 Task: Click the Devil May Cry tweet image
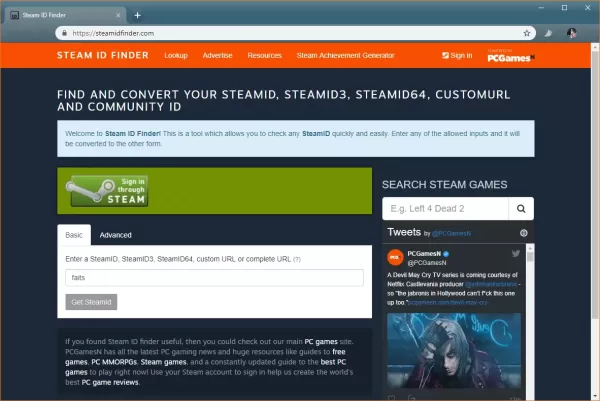pyautogui.click(x=454, y=350)
